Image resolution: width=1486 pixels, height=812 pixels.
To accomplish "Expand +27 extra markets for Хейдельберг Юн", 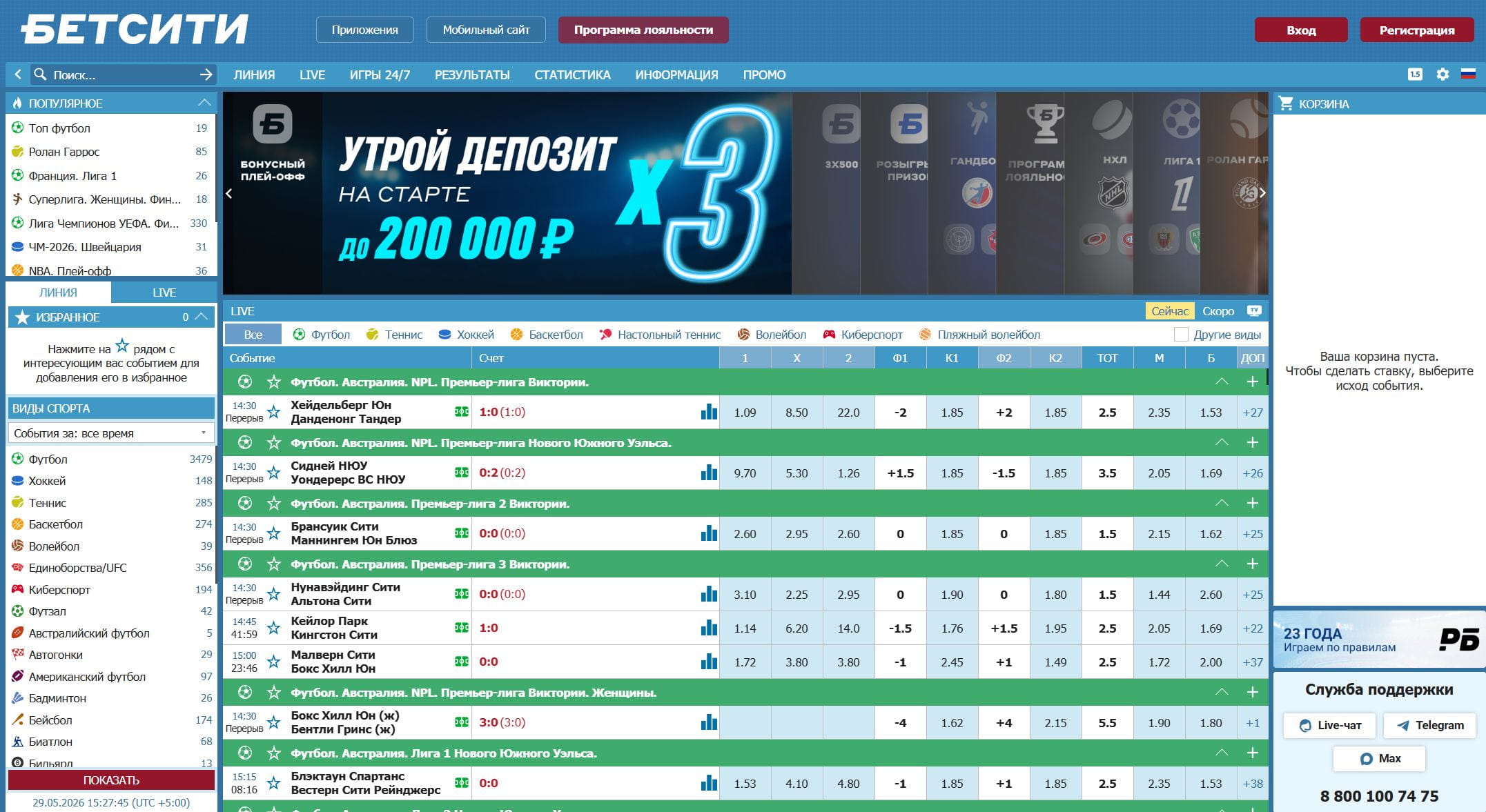I will [x=1253, y=413].
